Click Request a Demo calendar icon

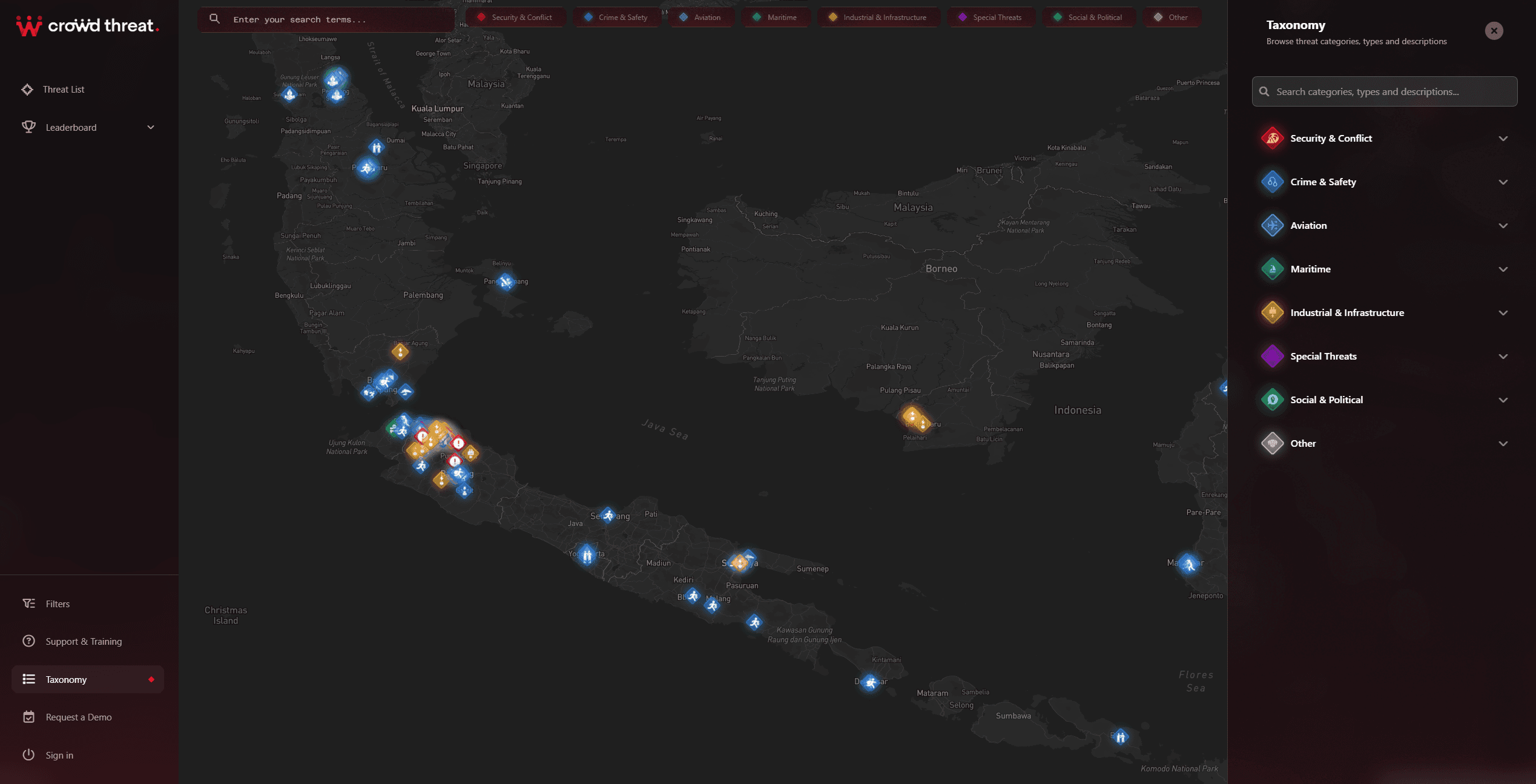pos(28,717)
